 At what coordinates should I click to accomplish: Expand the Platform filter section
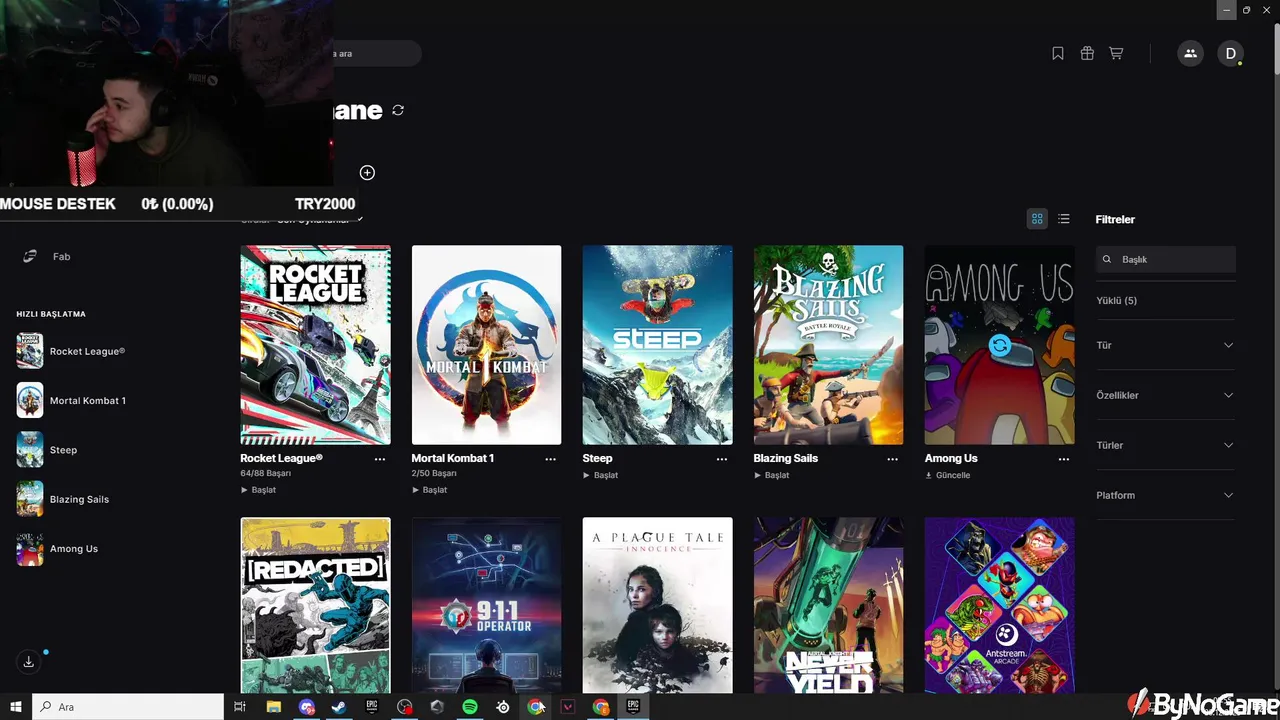[x=1166, y=495]
